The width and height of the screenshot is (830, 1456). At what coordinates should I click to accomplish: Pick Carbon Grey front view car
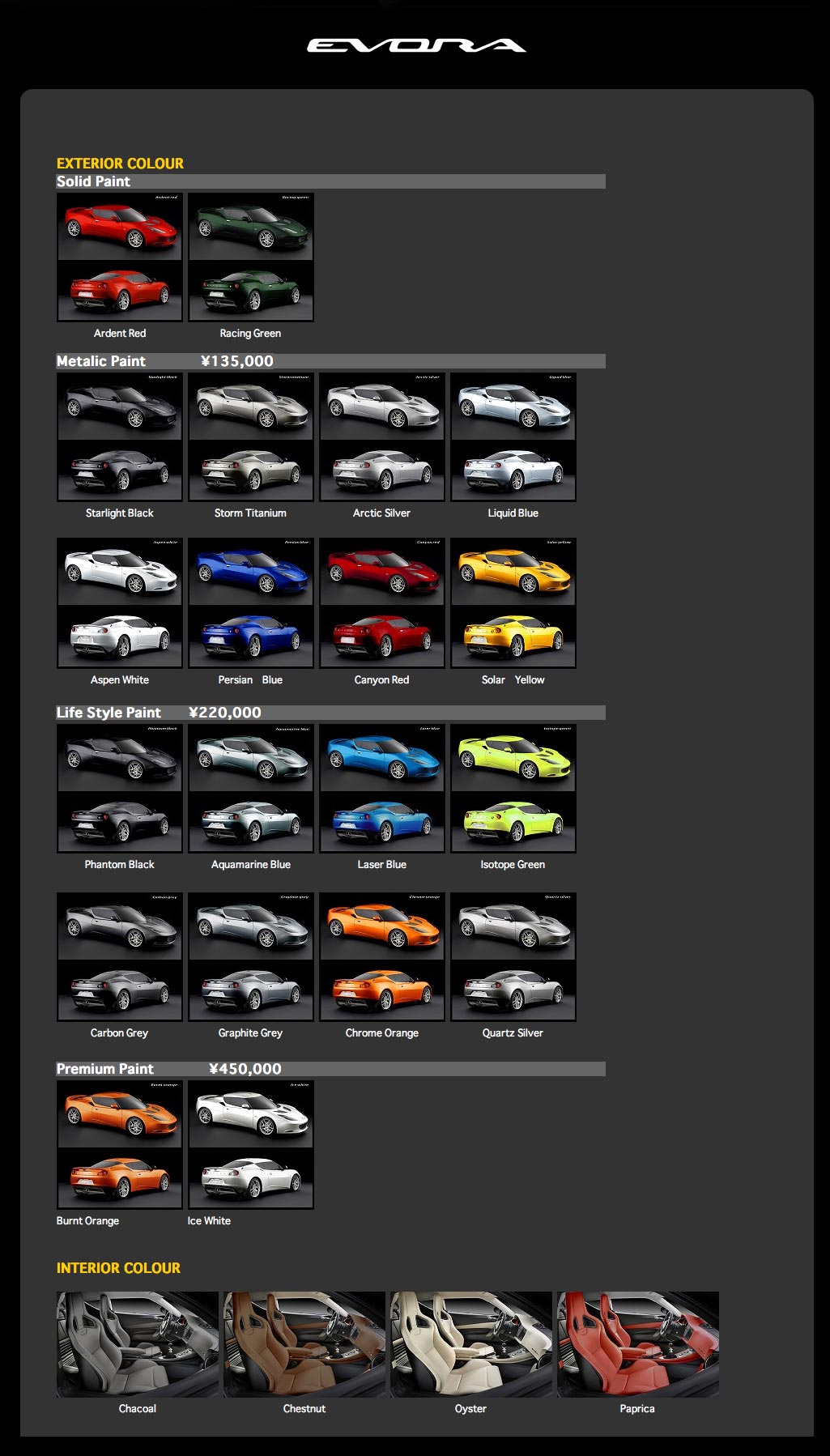(120, 926)
